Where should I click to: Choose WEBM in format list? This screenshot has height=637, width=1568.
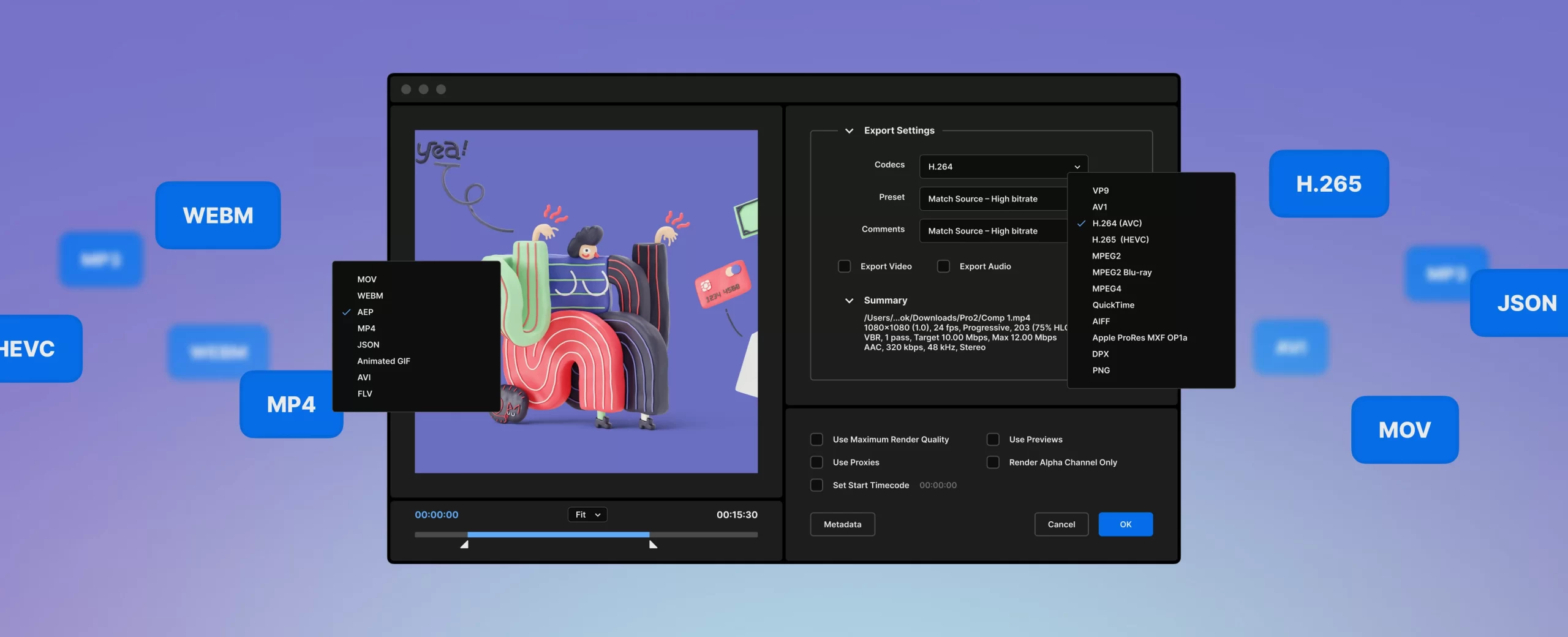tap(370, 296)
